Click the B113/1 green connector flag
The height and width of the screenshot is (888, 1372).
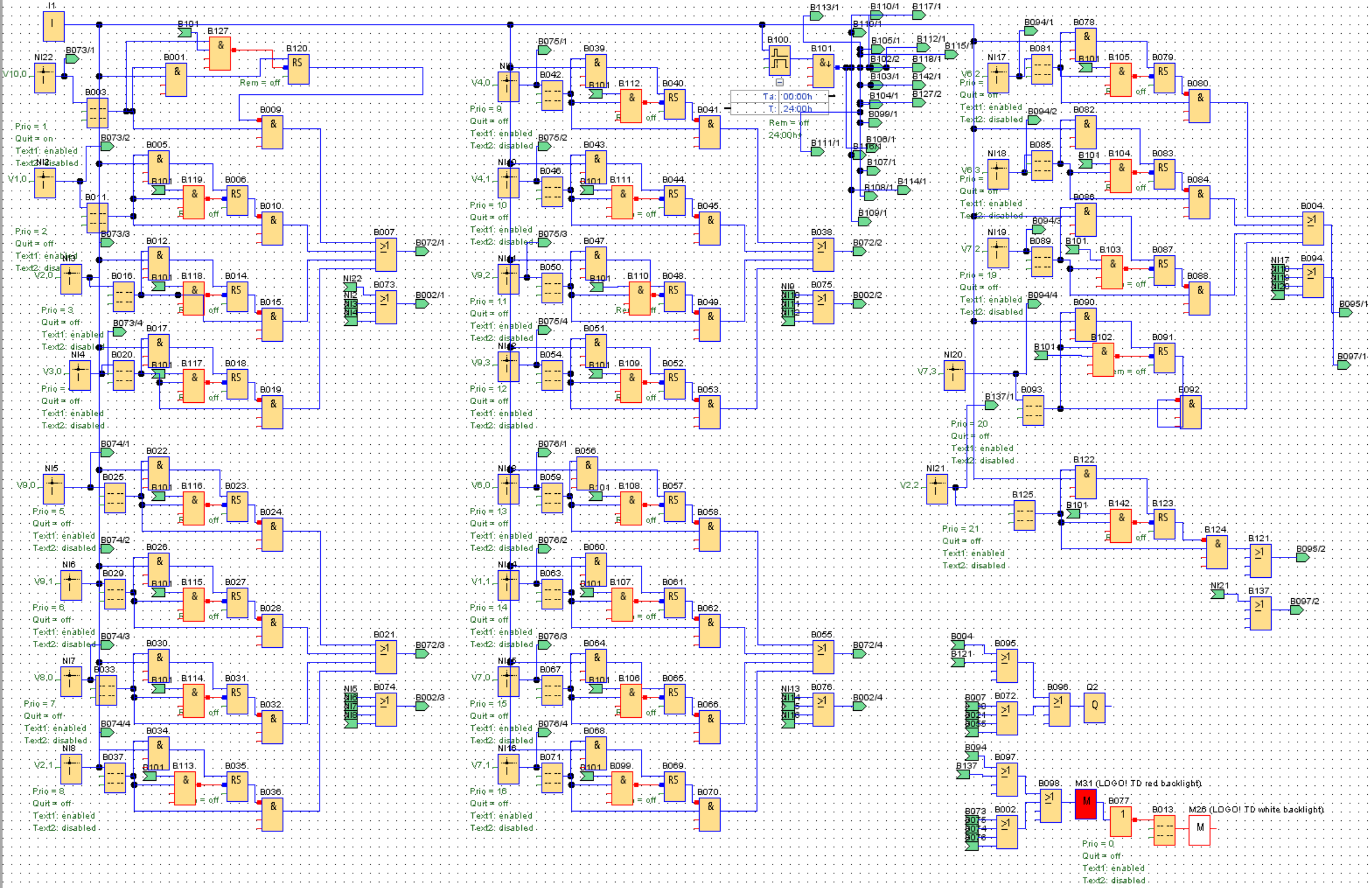[816, 16]
